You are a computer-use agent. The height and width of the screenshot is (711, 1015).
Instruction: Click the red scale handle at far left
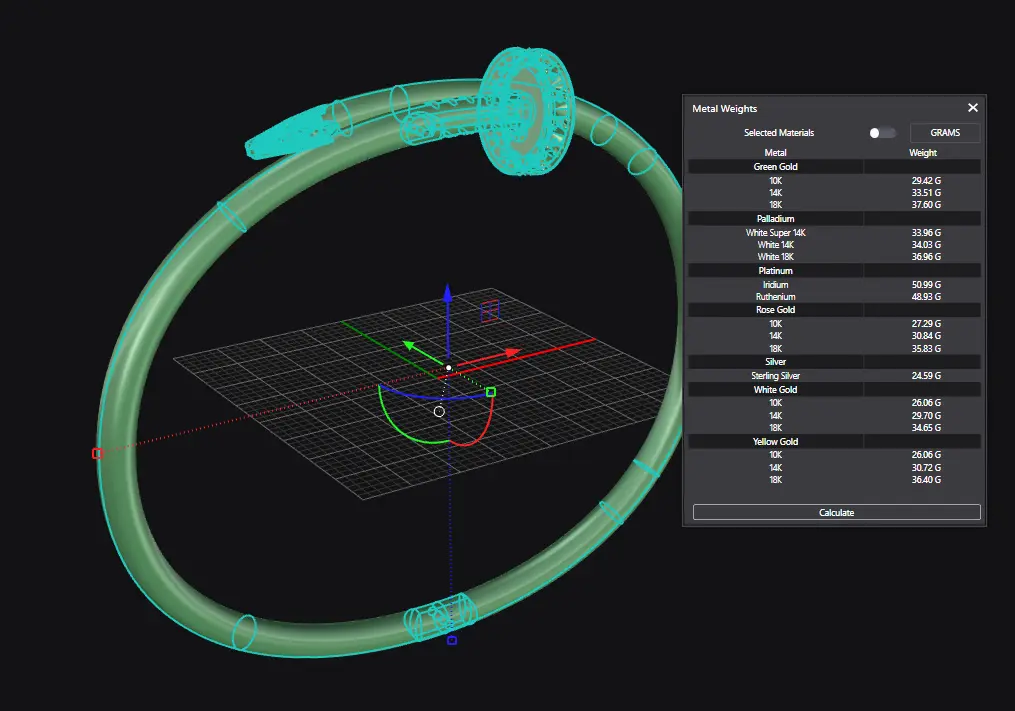tap(97, 453)
